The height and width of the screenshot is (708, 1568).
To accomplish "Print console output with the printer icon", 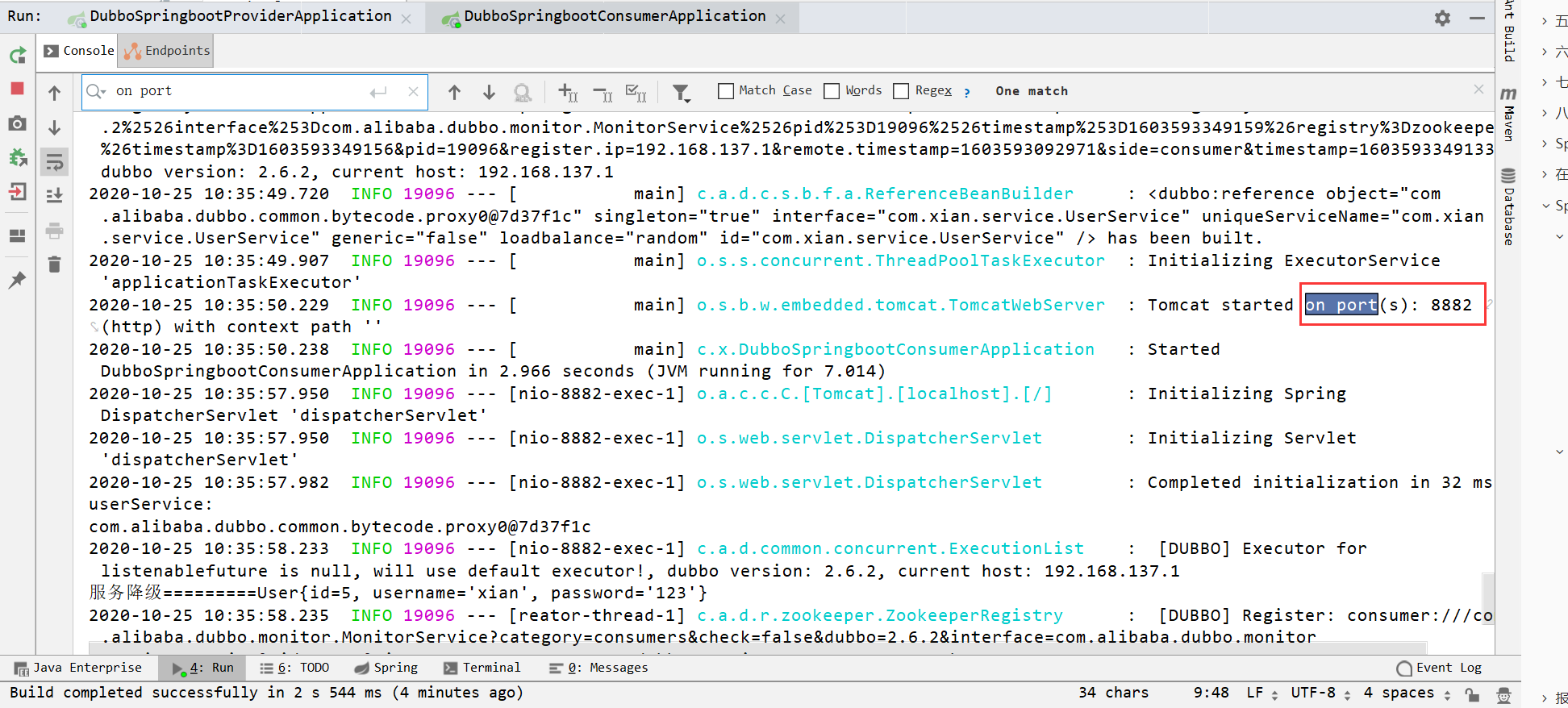I will tap(54, 231).
